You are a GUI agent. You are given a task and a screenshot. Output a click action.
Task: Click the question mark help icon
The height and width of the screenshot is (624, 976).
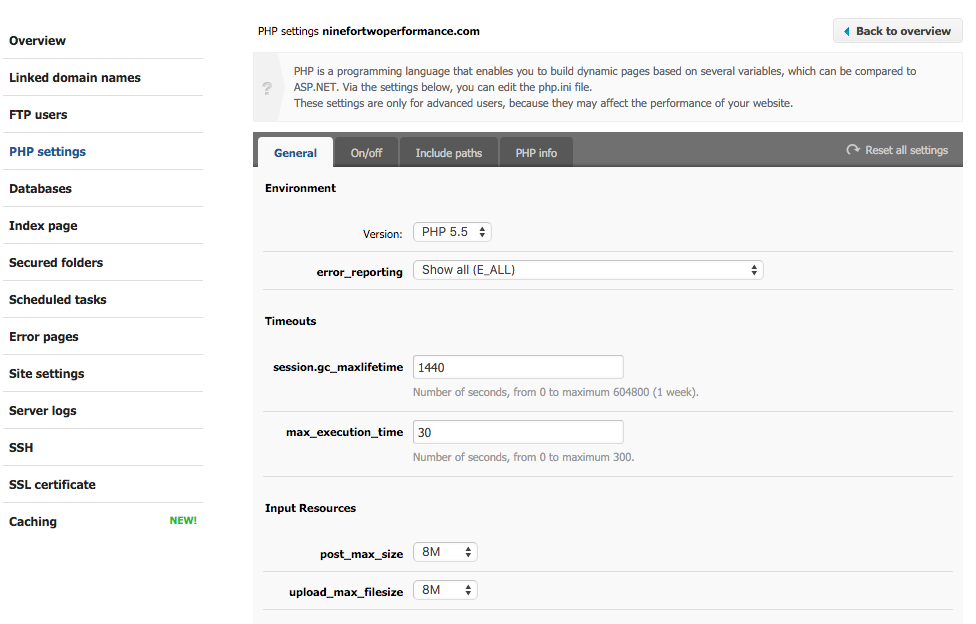pyautogui.click(x=267, y=88)
